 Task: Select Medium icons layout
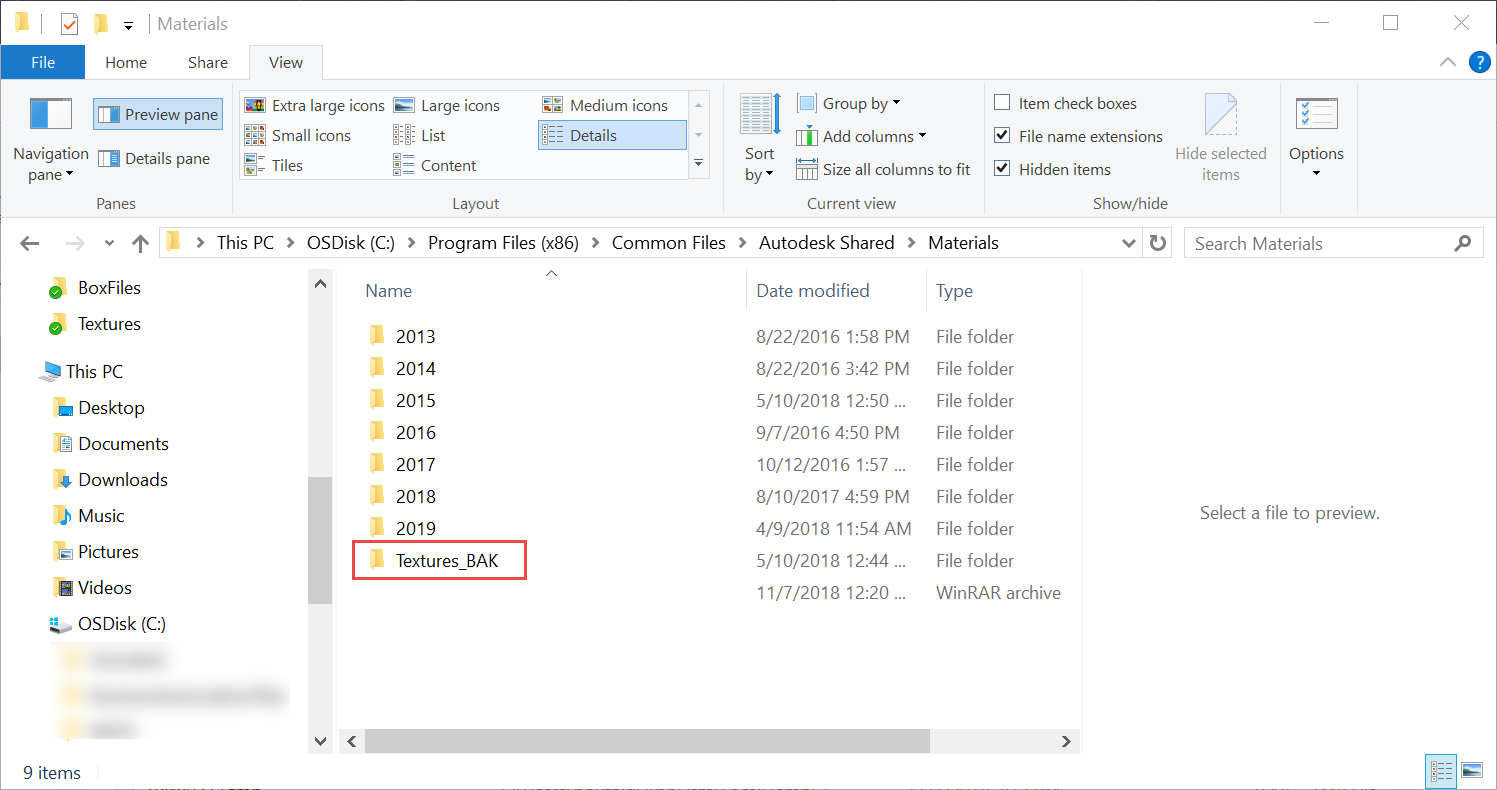coord(606,105)
